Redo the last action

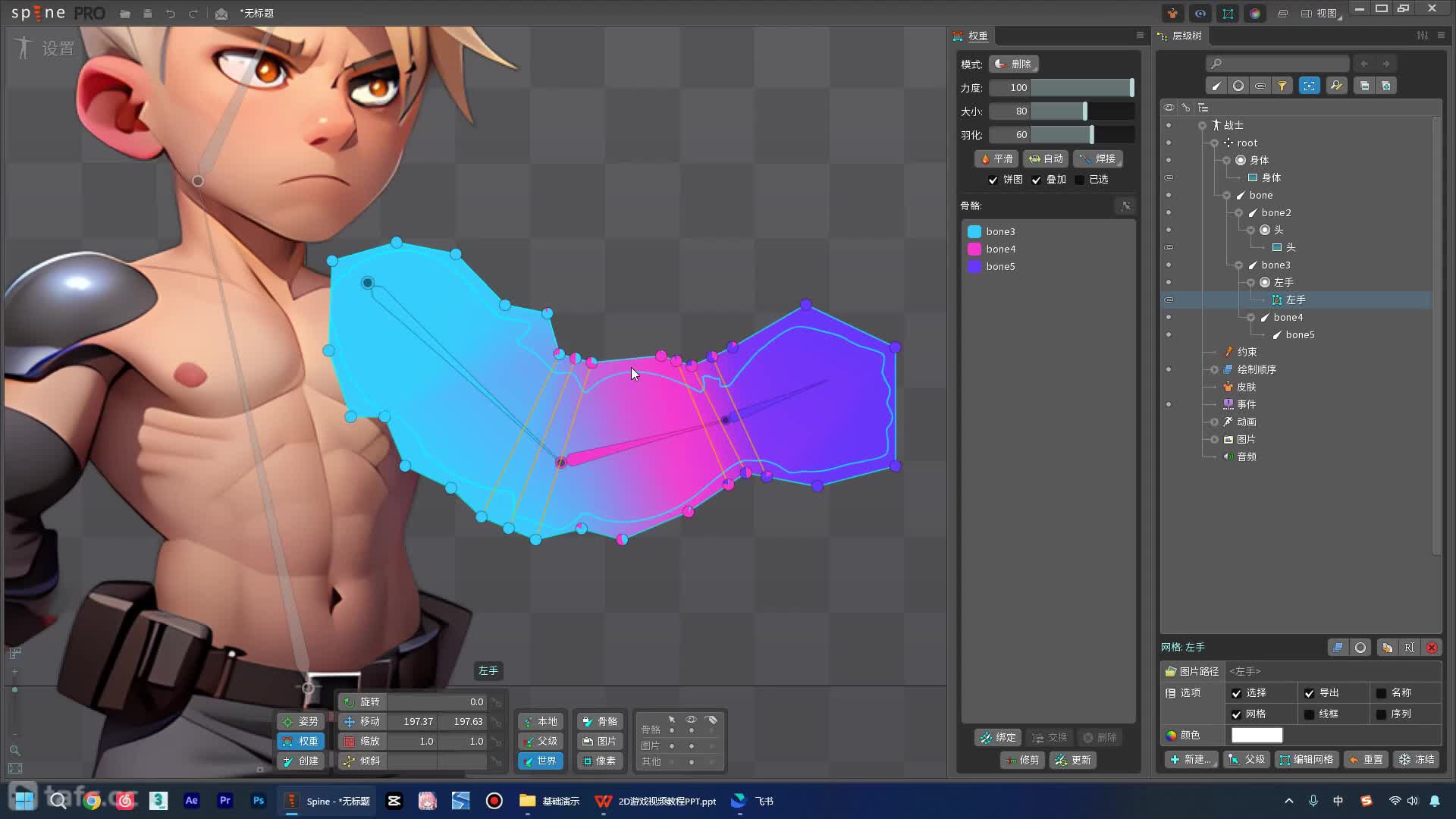[x=193, y=14]
